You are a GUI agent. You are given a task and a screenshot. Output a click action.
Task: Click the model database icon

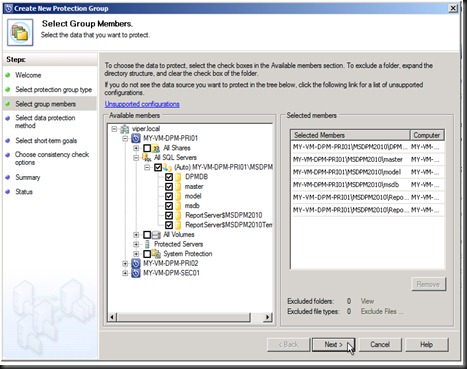click(179, 196)
